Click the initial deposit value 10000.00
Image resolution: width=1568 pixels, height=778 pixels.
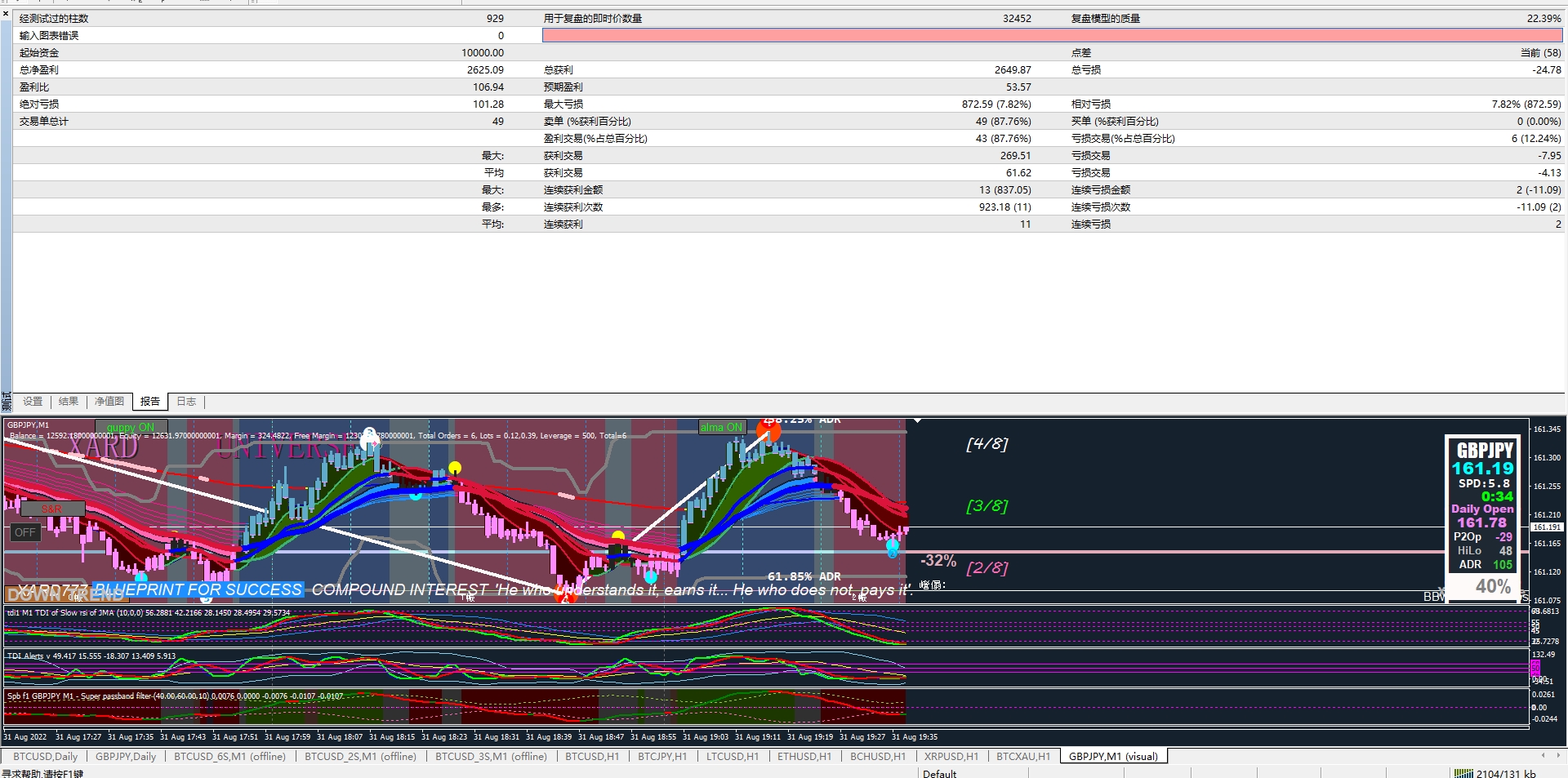pos(483,52)
